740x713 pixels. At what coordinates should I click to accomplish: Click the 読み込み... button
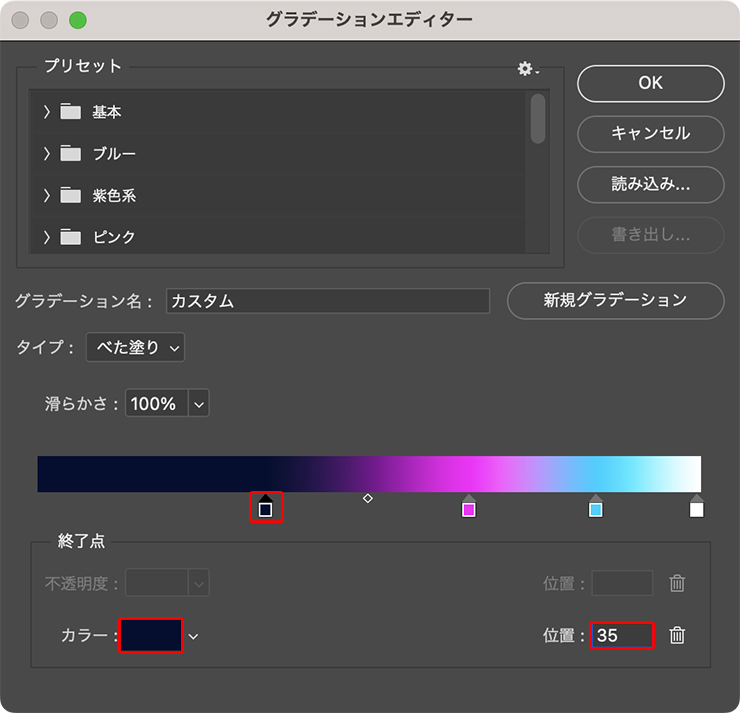[x=651, y=185]
